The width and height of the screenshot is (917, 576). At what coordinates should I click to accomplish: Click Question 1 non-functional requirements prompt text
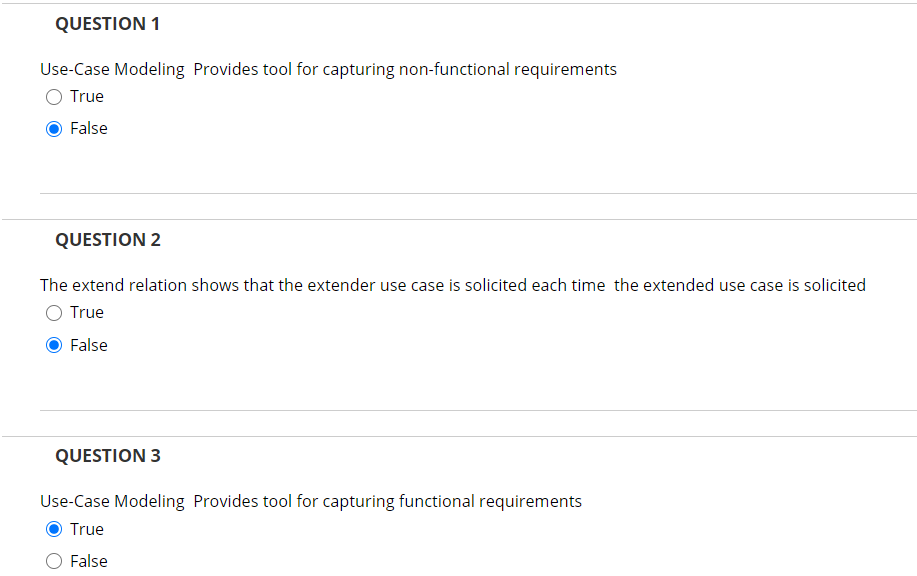328,69
